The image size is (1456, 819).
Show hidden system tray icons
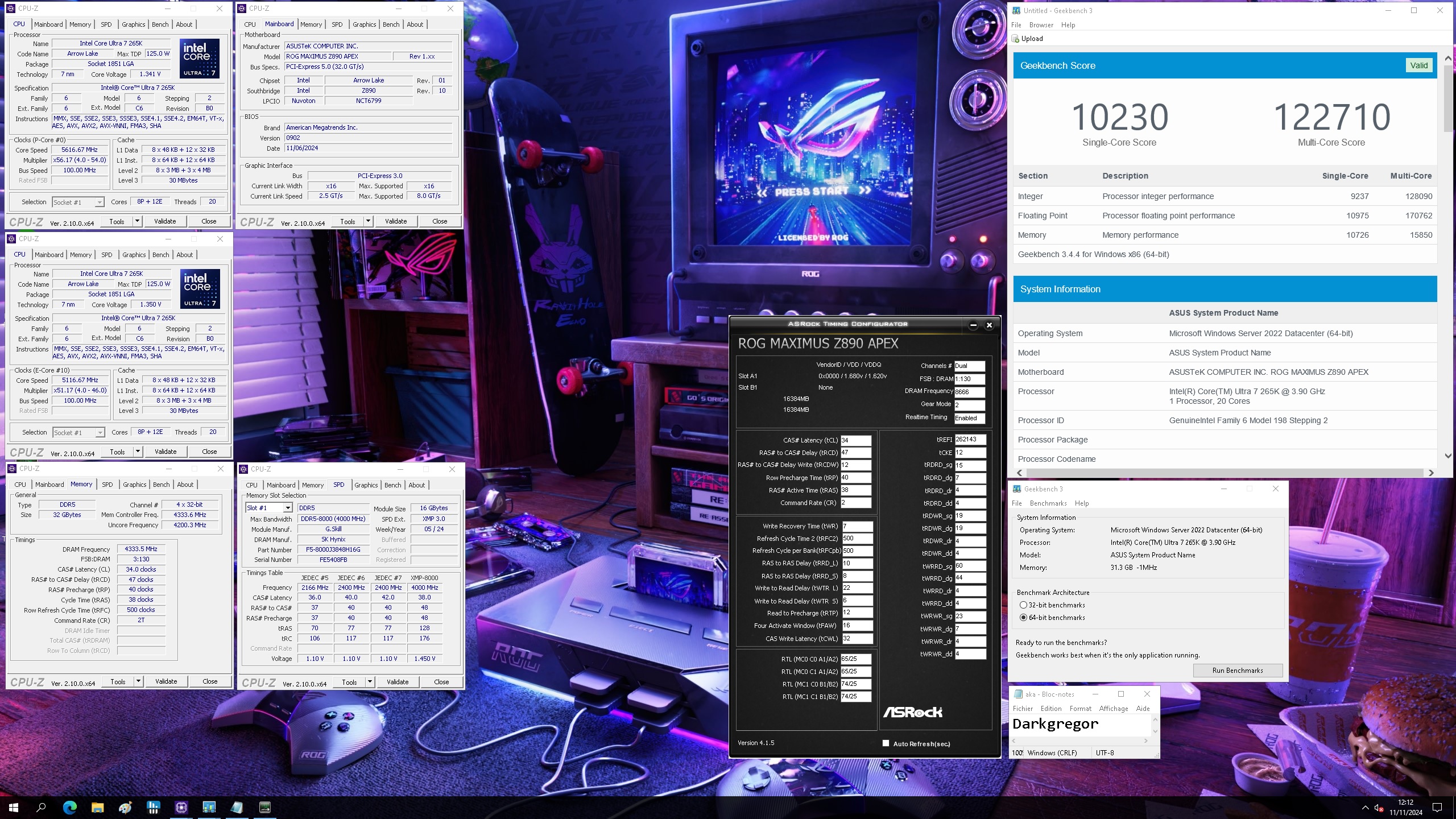pyautogui.click(x=1365, y=808)
